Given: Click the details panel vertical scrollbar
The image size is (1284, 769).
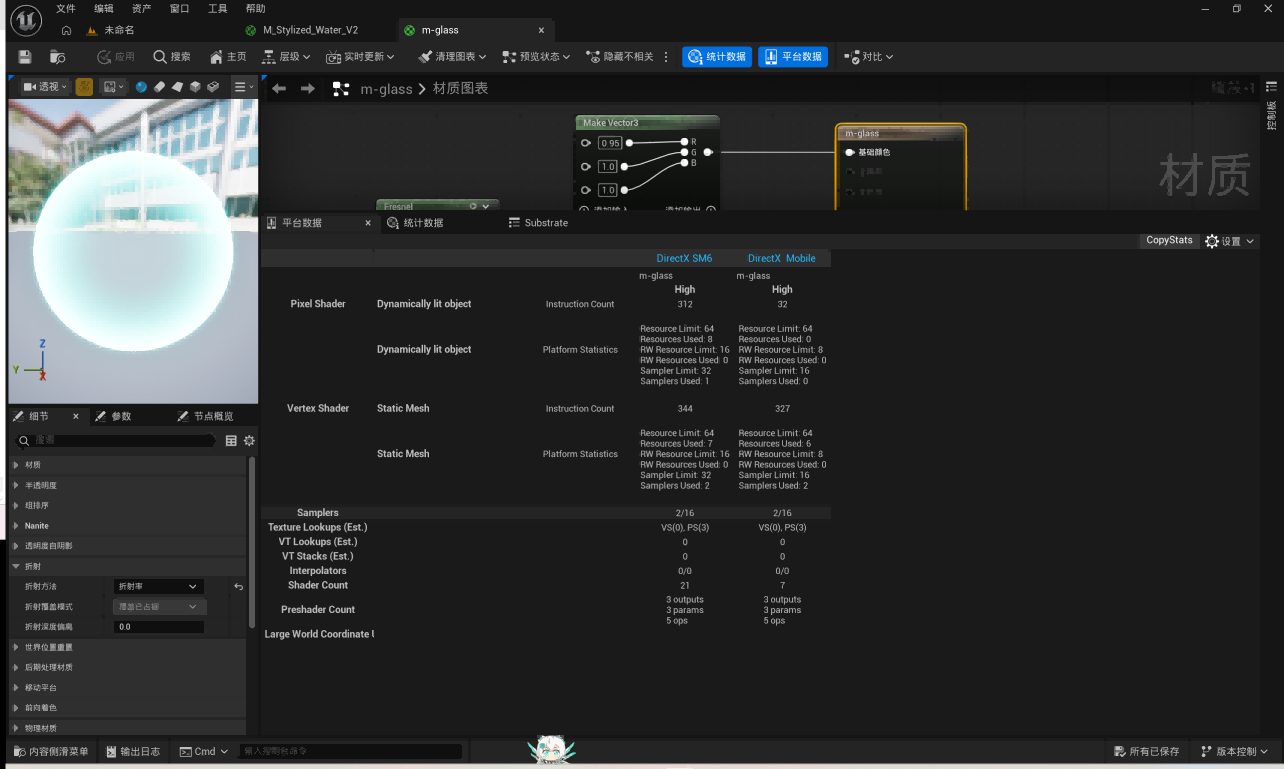Looking at the screenshot, I should 252,542.
